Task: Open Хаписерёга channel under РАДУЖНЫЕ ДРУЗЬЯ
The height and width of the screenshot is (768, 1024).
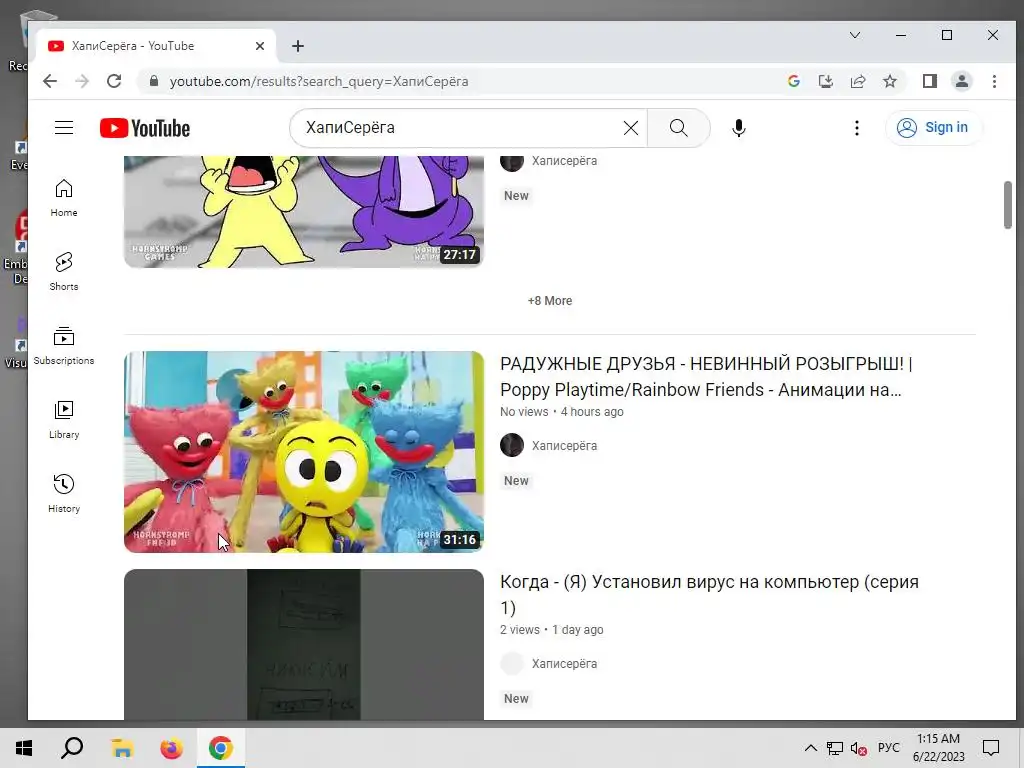Action: [x=564, y=445]
